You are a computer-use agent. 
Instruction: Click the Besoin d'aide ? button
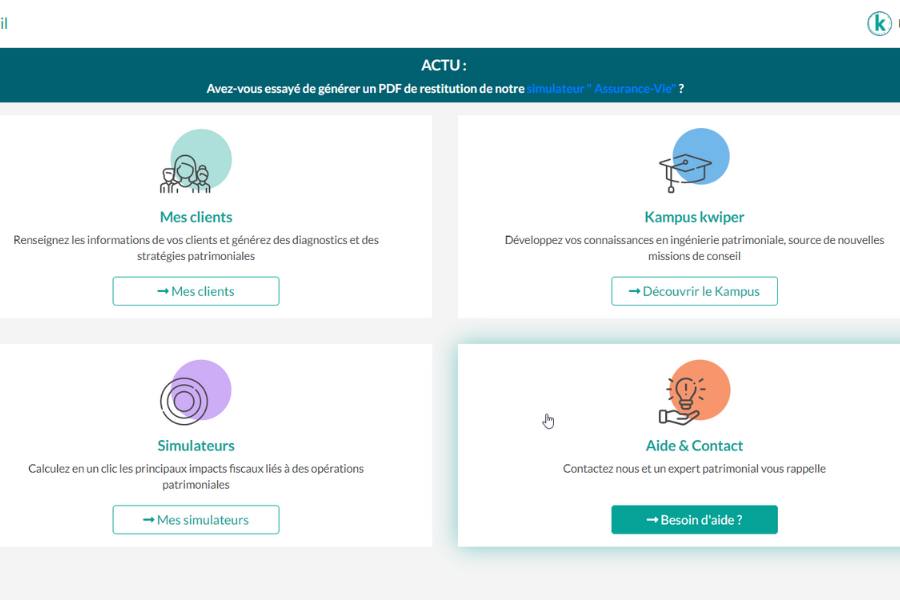pos(695,520)
